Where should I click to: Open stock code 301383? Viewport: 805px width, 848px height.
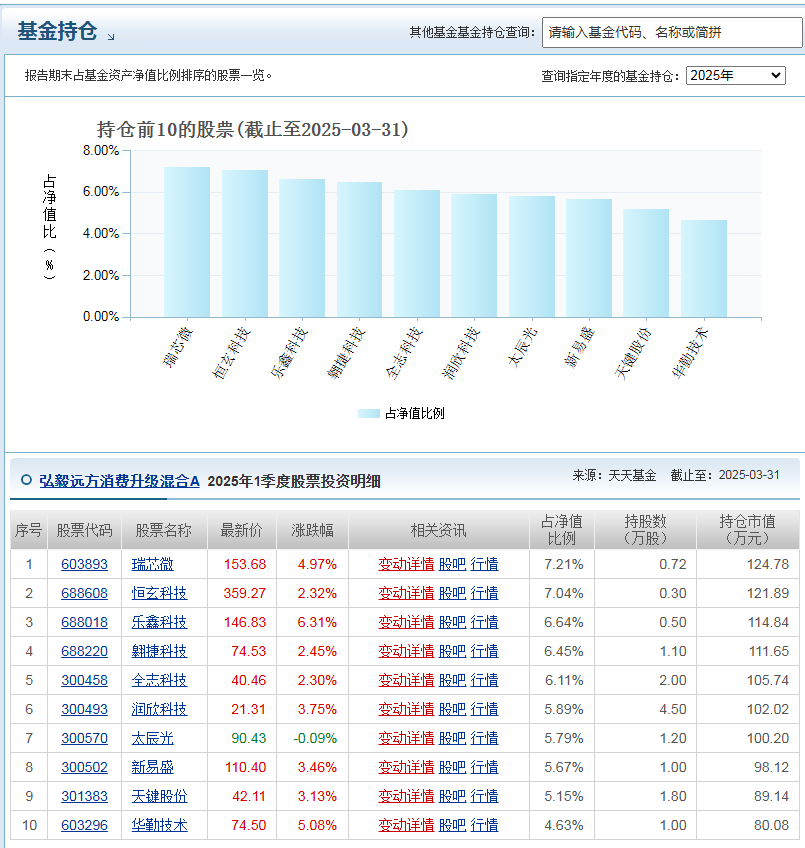click(x=84, y=796)
